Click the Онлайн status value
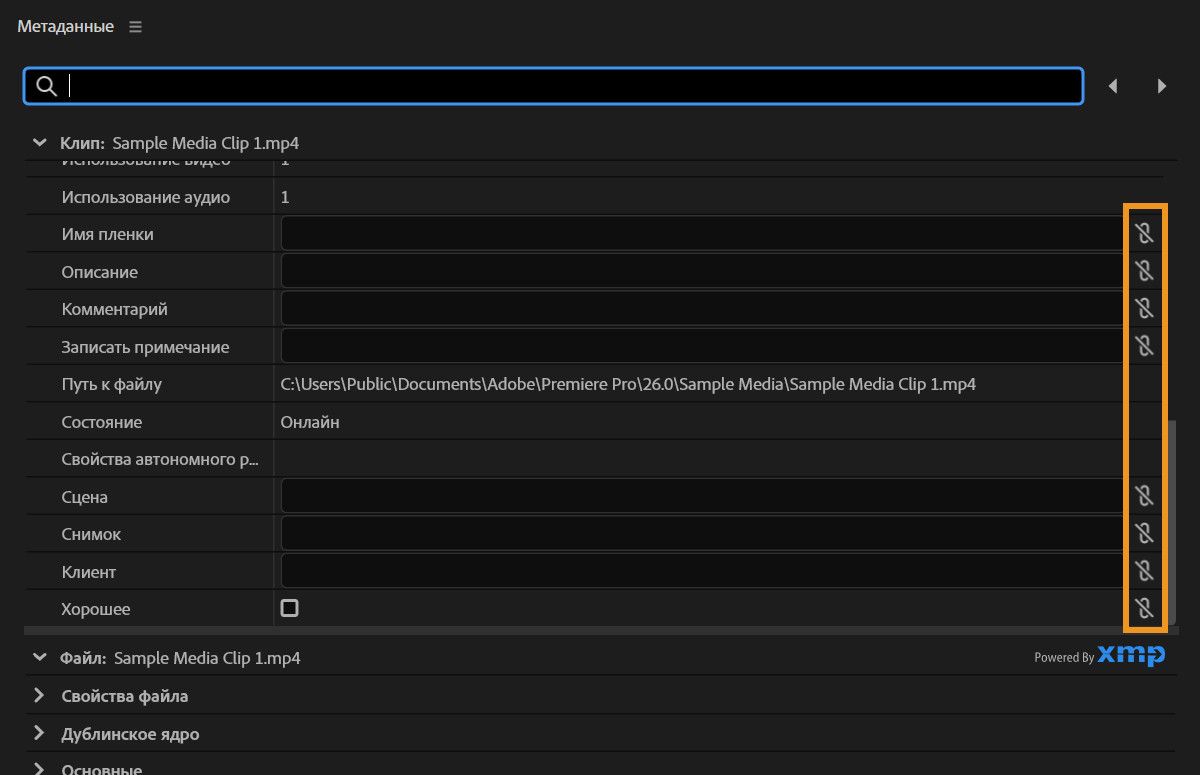 tap(310, 422)
